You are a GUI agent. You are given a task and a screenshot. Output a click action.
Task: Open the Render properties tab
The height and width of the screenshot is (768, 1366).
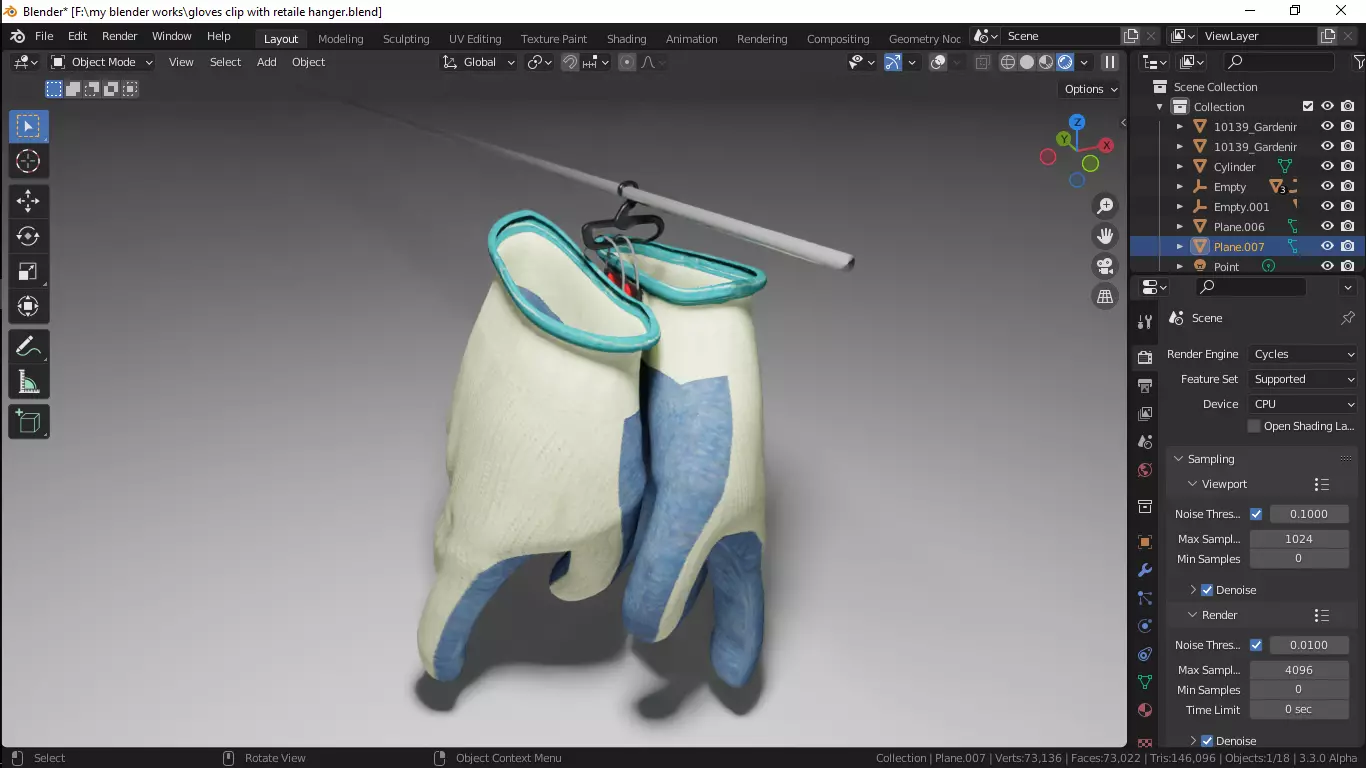point(1145,357)
